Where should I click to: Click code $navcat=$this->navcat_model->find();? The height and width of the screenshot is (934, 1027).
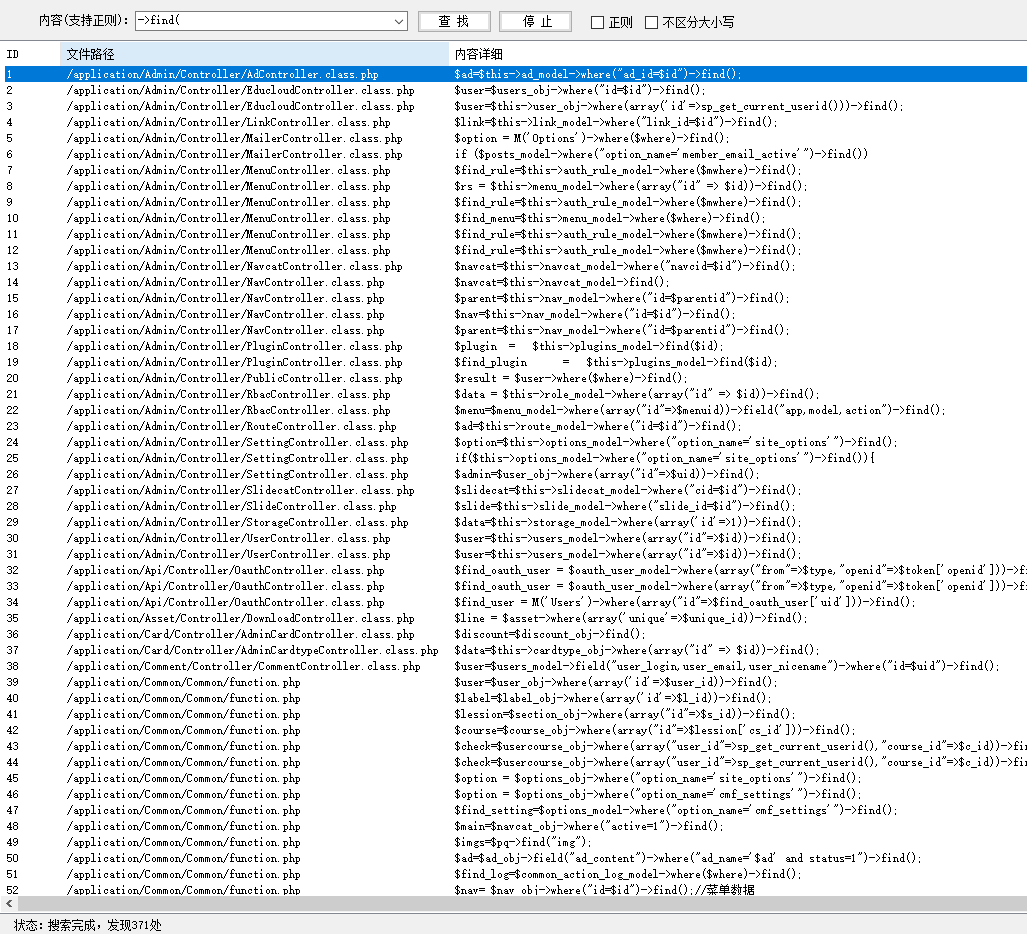click(x=561, y=282)
